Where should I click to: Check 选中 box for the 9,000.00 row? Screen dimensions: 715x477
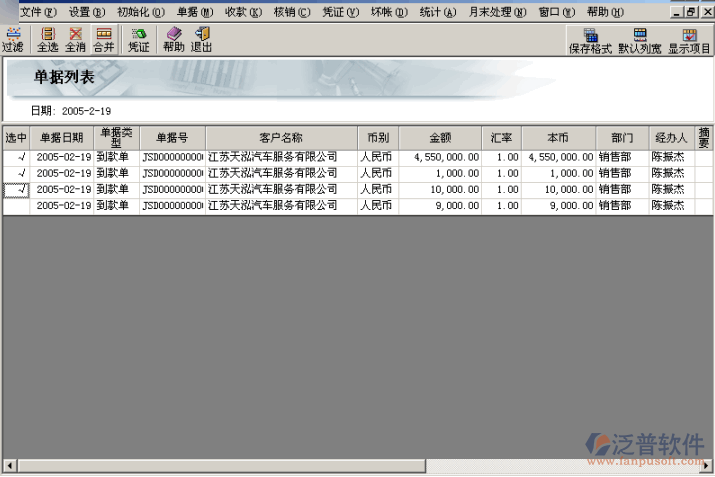pyautogui.click(x=16, y=206)
